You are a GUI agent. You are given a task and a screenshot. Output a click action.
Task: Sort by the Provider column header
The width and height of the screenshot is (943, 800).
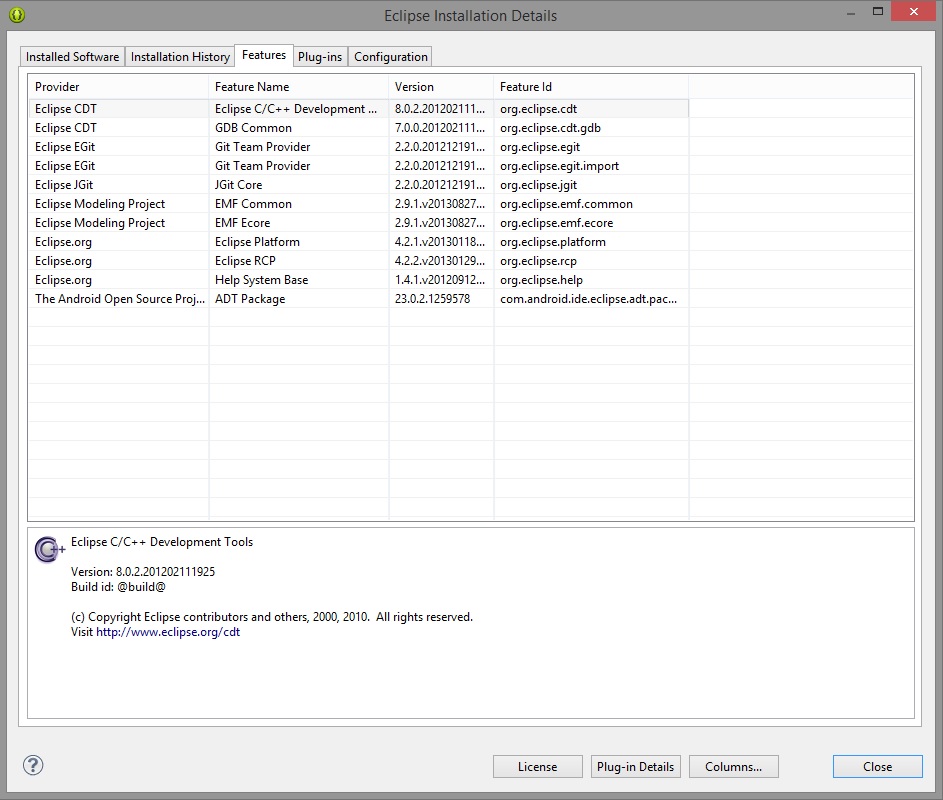pos(118,87)
